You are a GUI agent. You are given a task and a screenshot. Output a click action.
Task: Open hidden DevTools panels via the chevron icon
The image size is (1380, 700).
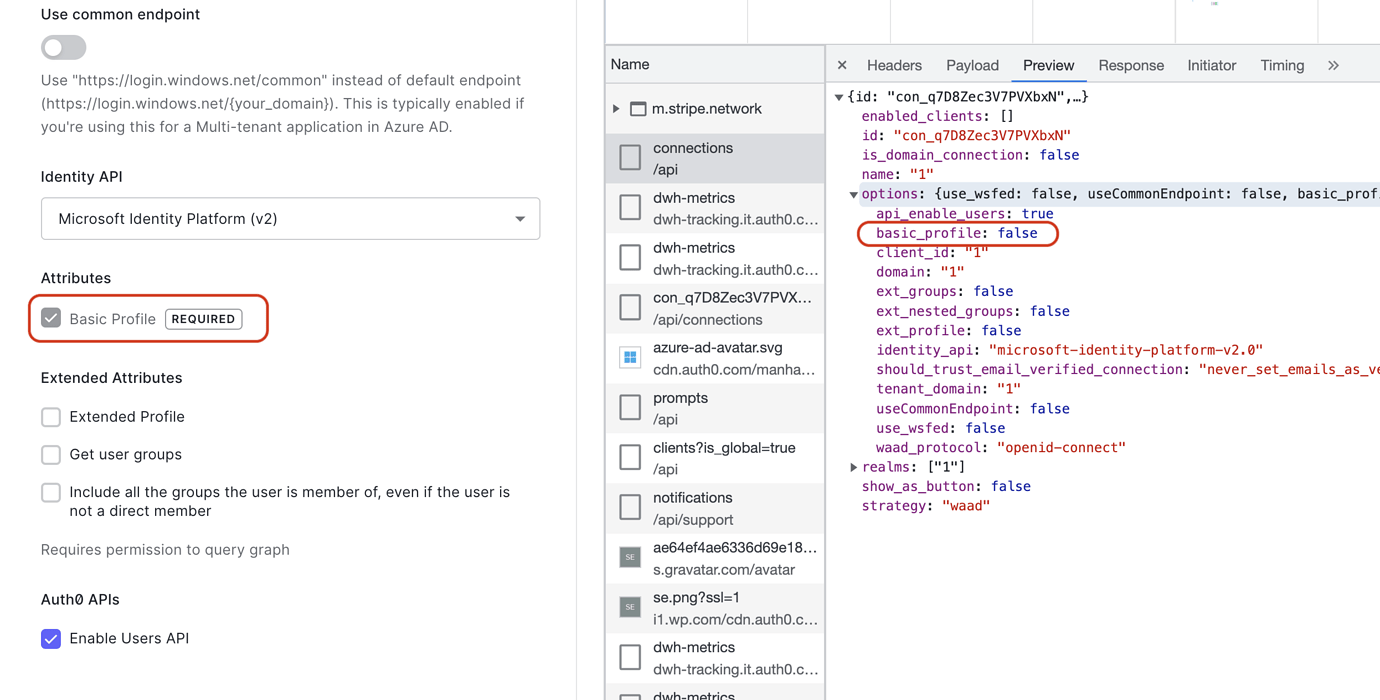1333,65
